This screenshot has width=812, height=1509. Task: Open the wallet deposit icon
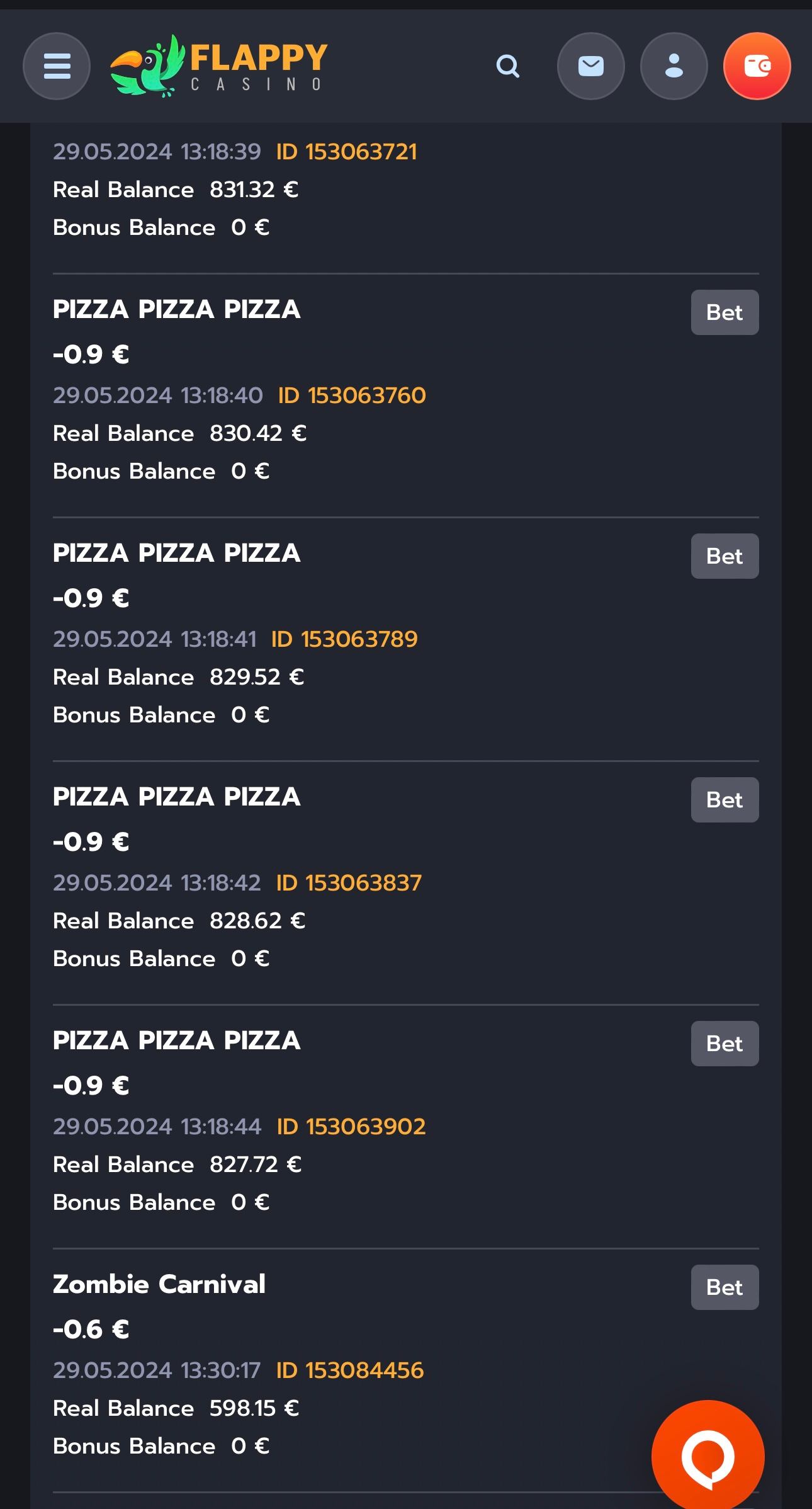coord(757,66)
